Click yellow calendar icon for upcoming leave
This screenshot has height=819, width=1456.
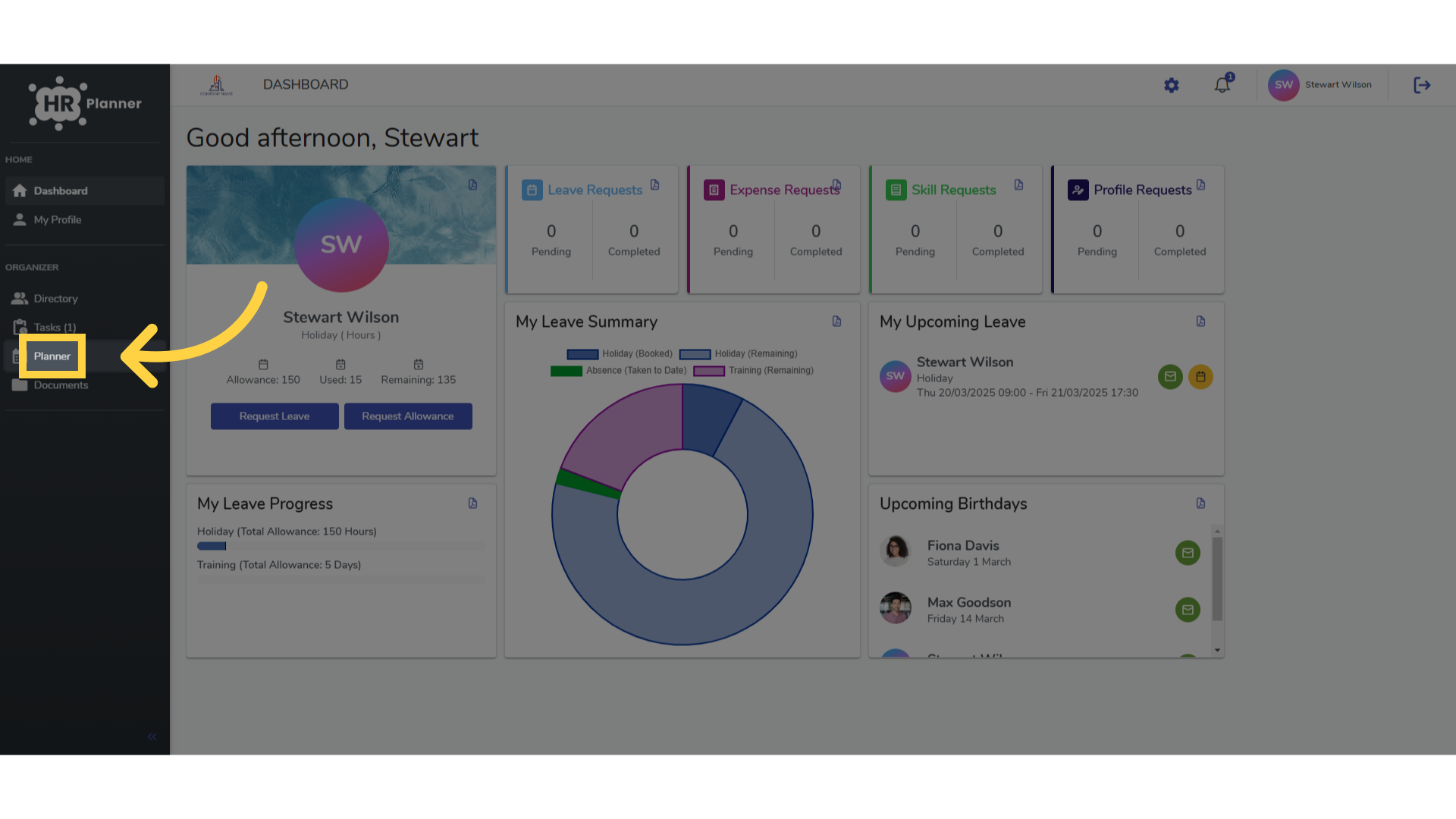1200,376
